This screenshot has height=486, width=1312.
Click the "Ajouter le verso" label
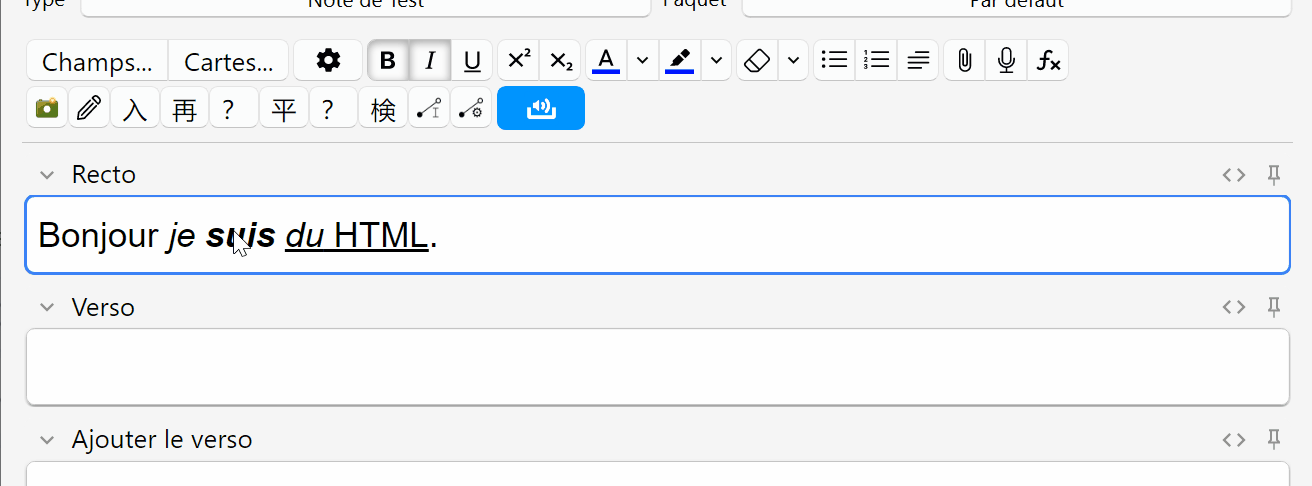click(162, 439)
